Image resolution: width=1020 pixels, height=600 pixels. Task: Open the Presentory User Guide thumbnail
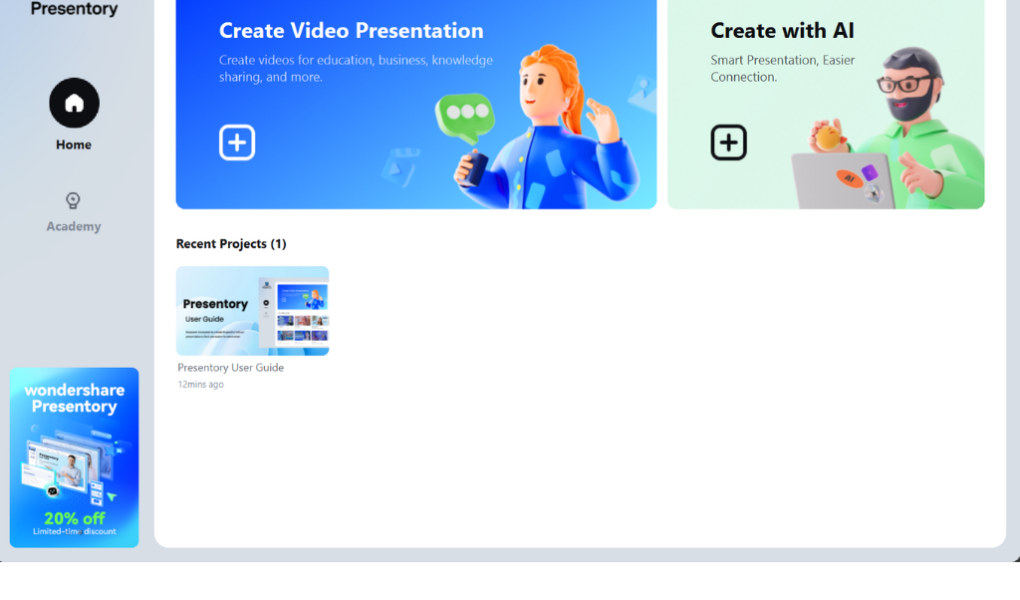(252, 311)
